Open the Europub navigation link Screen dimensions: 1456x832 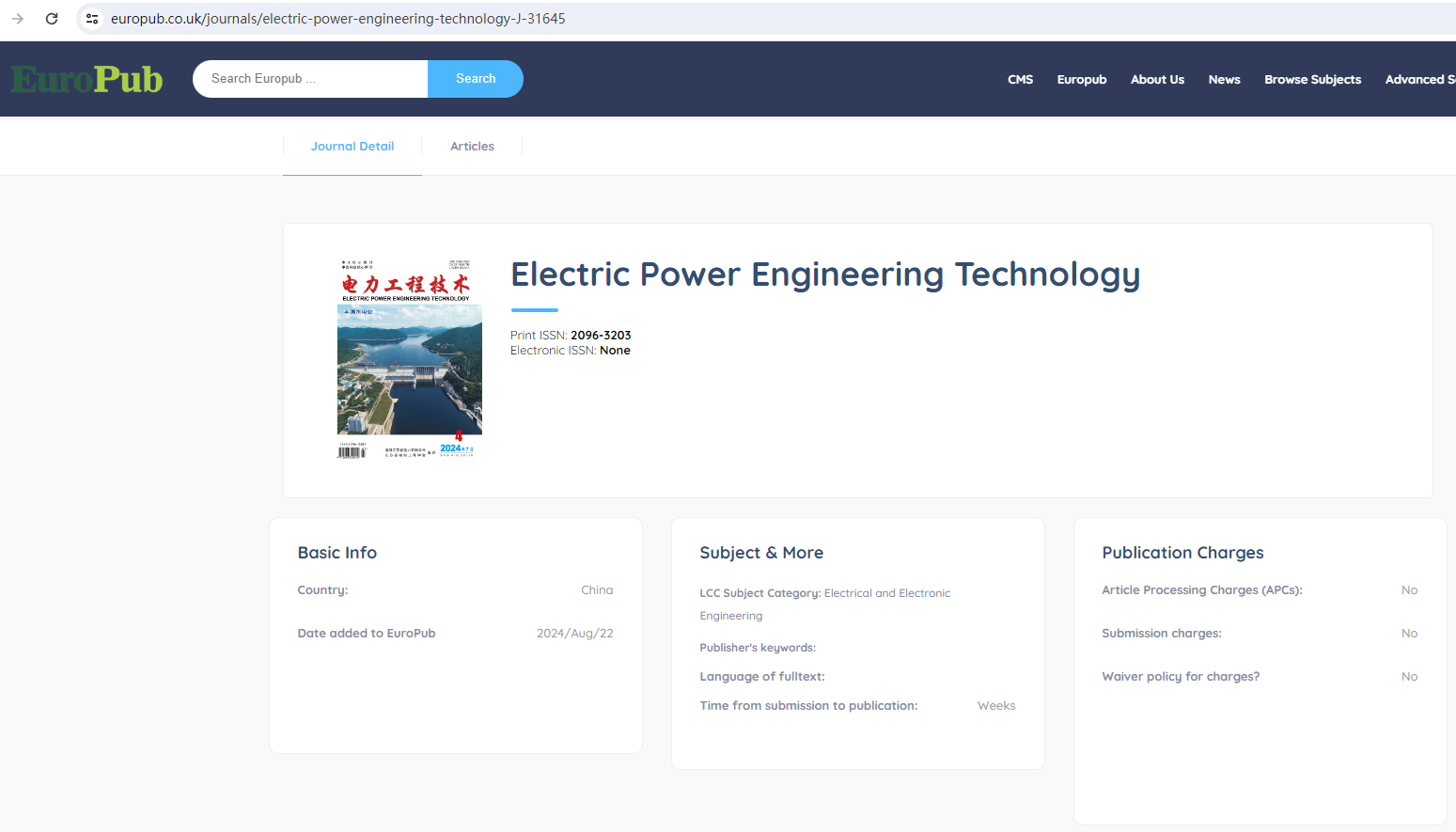[x=1081, y=80]
